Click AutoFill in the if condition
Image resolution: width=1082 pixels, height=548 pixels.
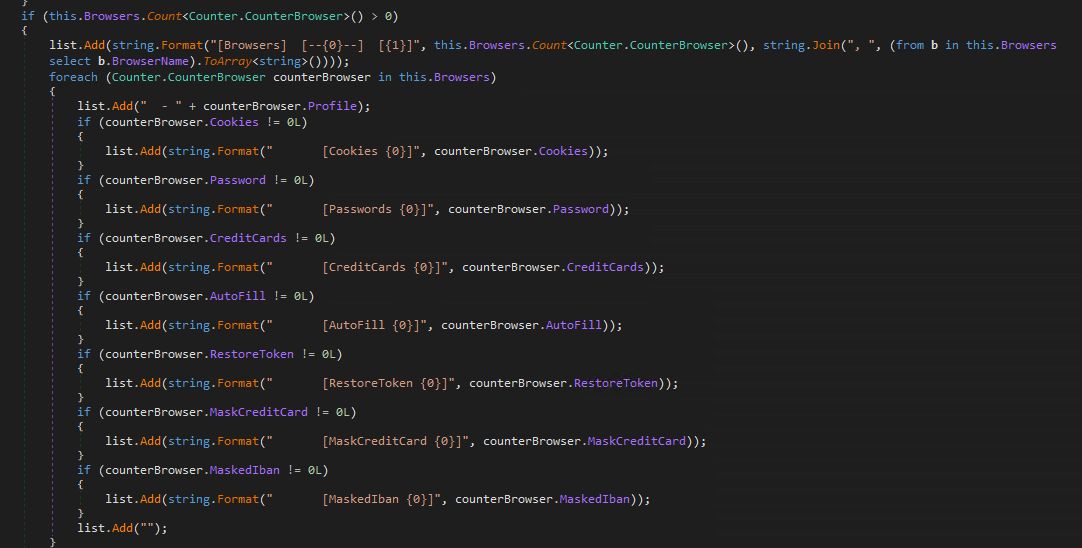pos(238,296)
